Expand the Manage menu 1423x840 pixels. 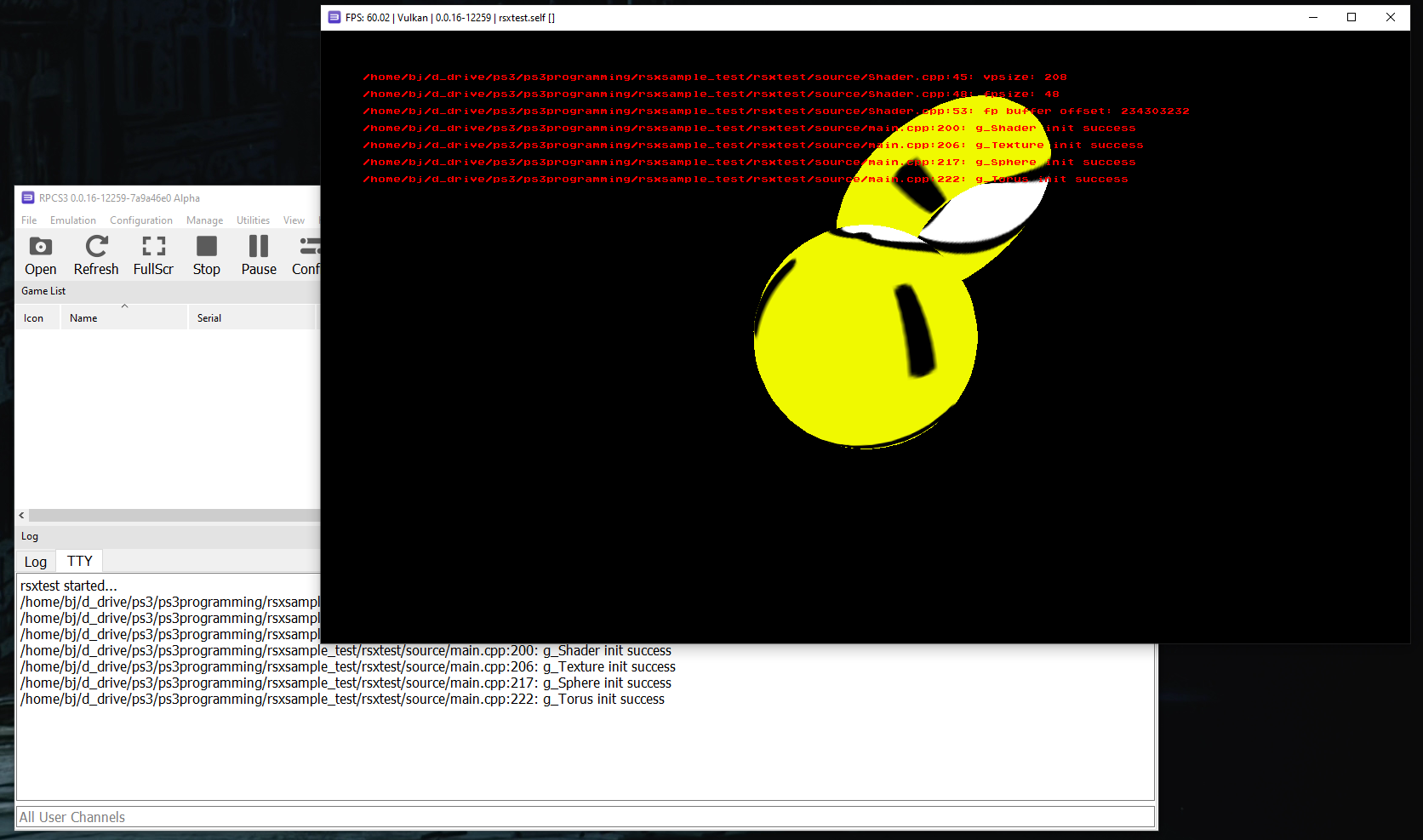204,220
